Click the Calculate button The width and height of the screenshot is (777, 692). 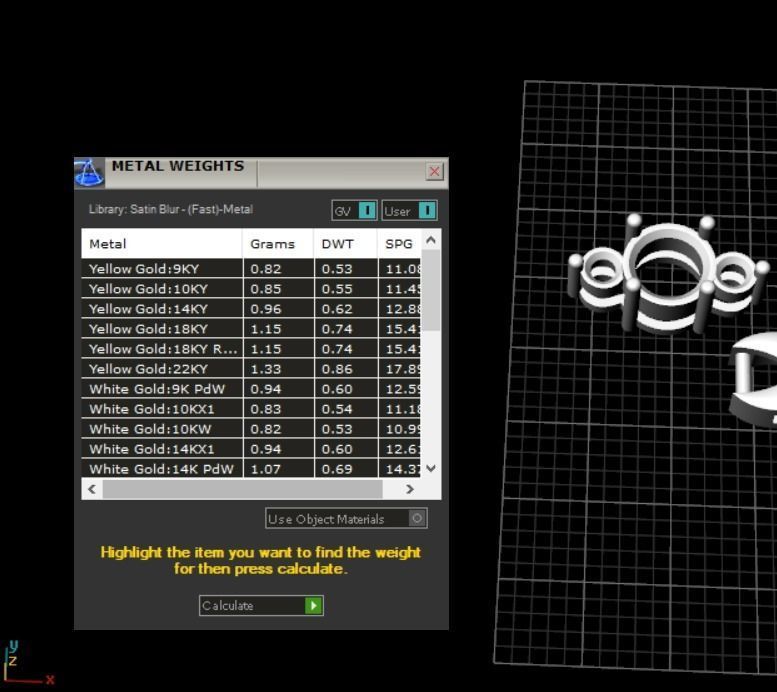[x=261, y=606]
